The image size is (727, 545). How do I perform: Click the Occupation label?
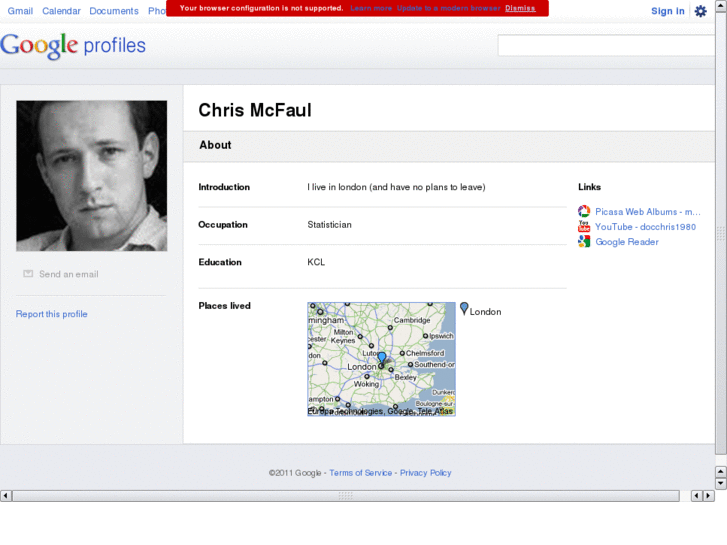click(x=223, y=224)
